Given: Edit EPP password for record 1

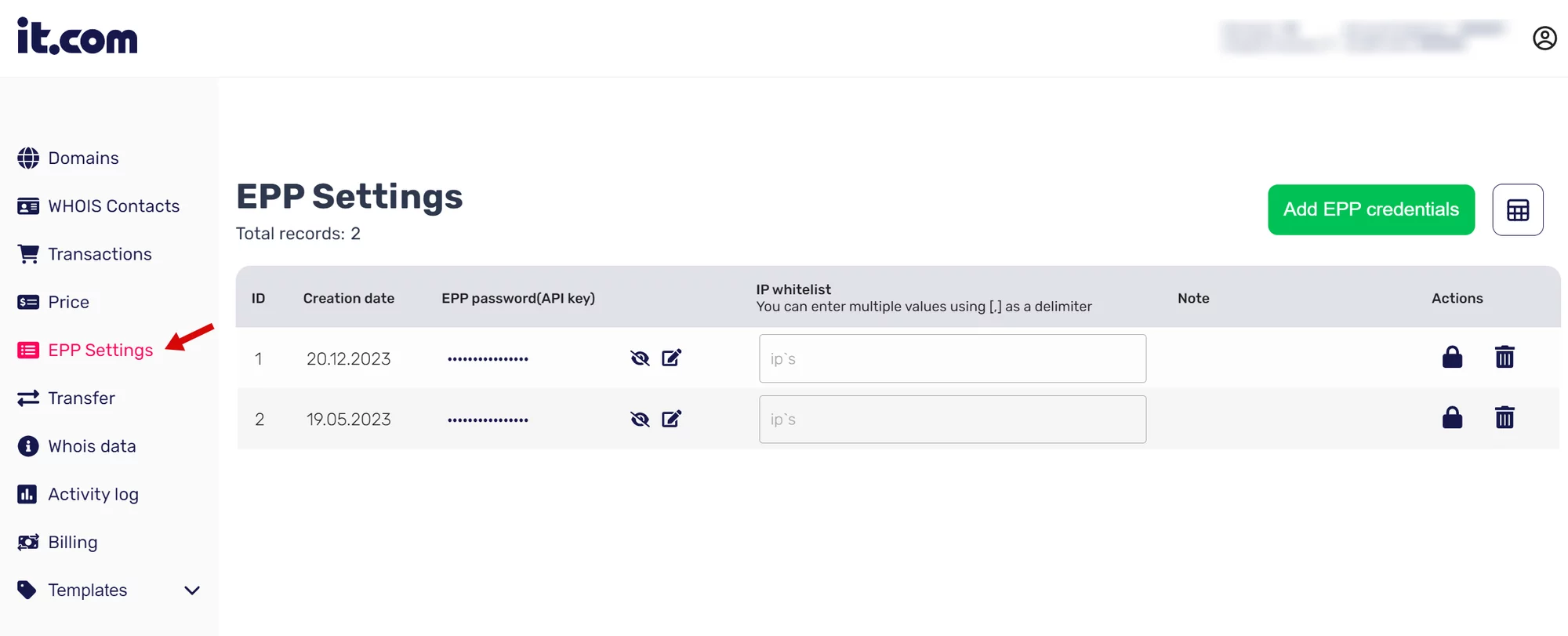Looking at the screenshot, I should (672, 358).
